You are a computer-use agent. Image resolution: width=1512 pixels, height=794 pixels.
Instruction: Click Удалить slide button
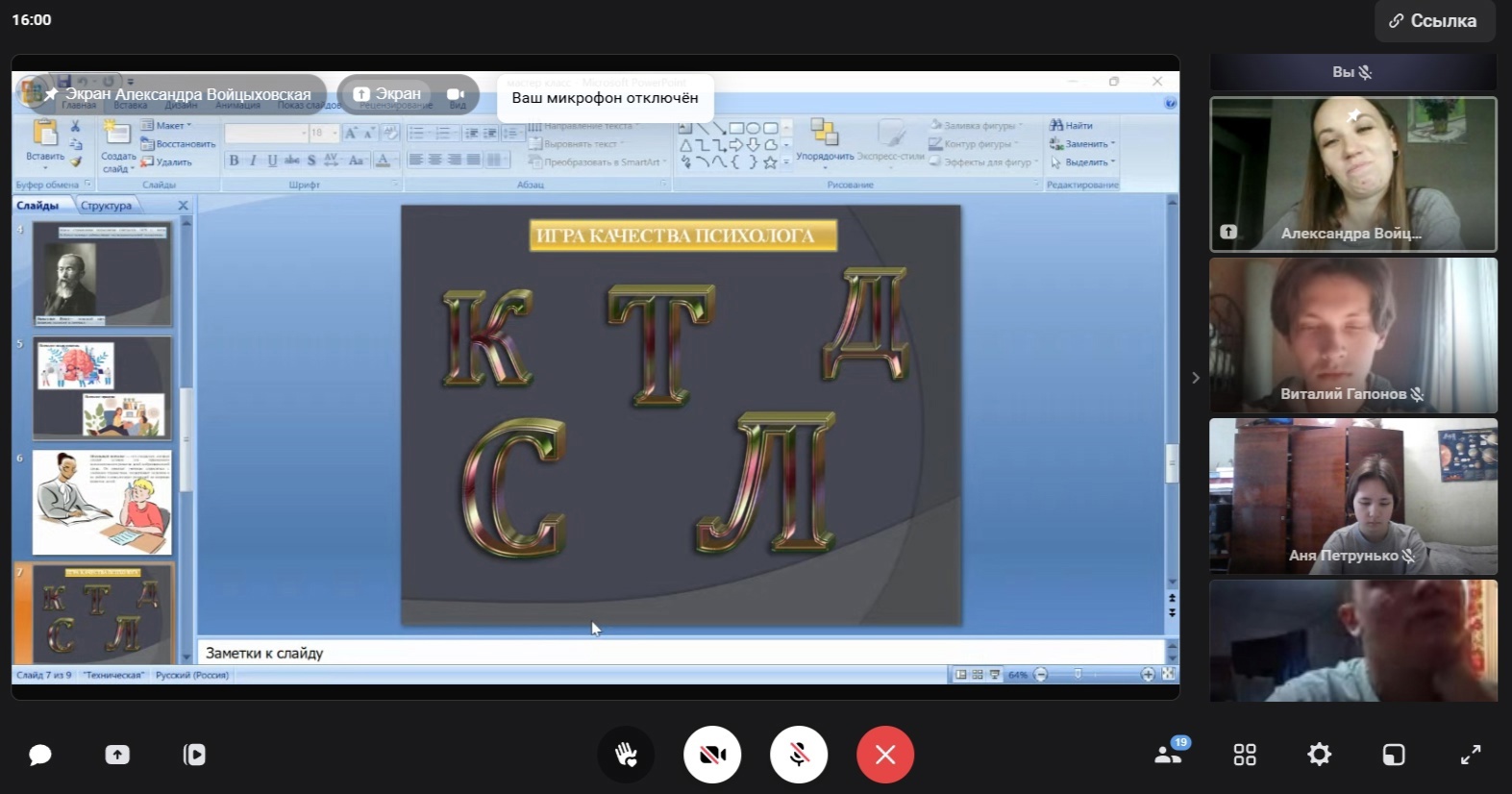click(166, 162)
